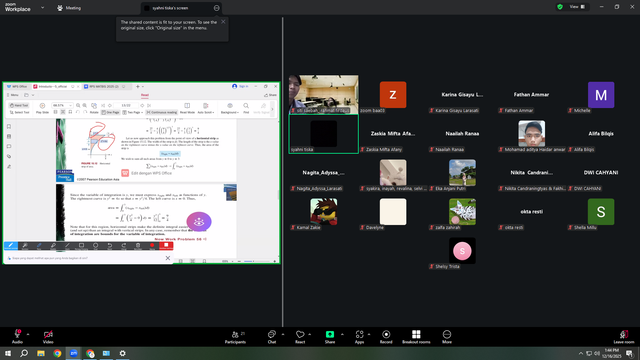Screen dimensions: 640x360
Task: Click Leave room
Action: 624,337
